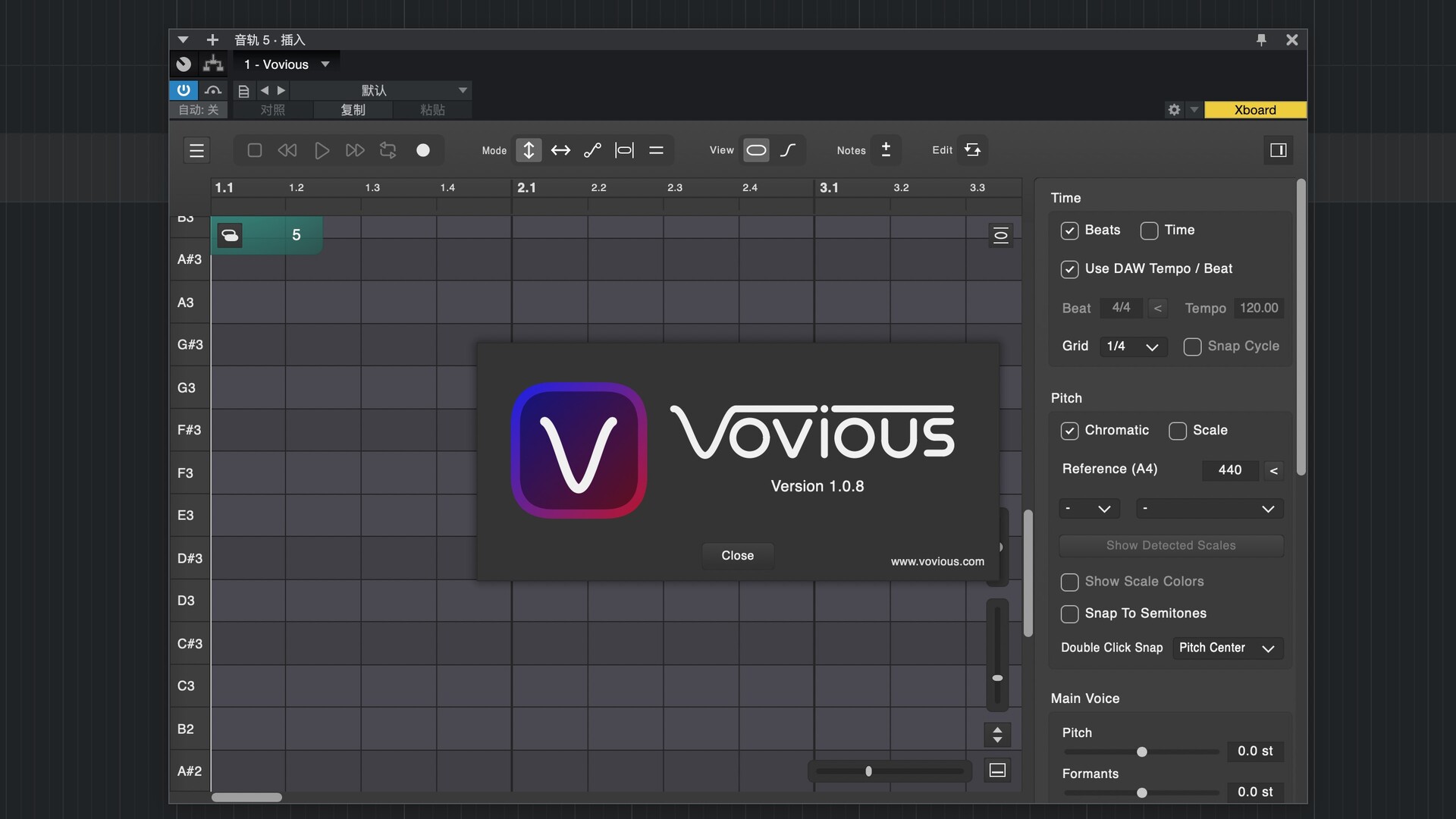Select the horizontal time mode tool
The width and height of the screenshot is (1456, 819).
pos(560,150)
